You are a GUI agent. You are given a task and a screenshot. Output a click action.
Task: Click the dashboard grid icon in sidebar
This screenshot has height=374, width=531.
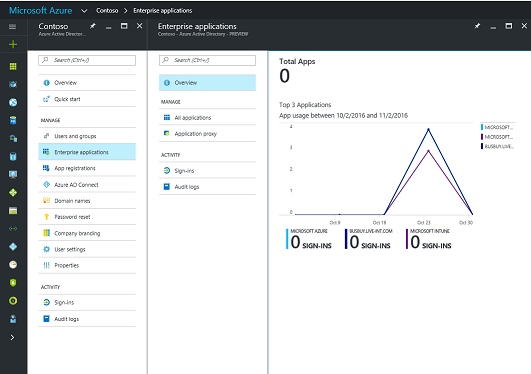click(x=13, y=66)
